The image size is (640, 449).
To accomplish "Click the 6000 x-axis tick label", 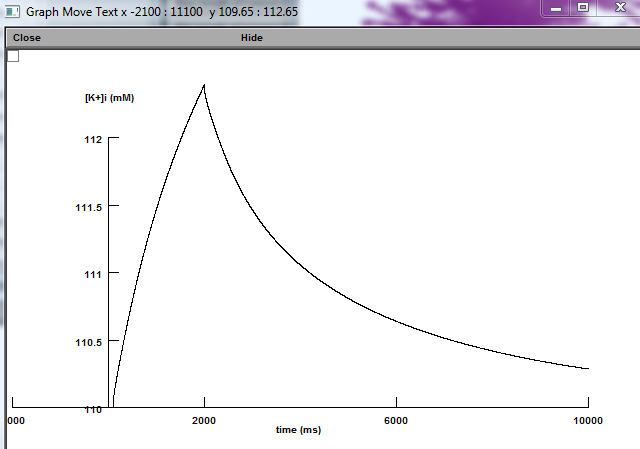I will coord(396,420).
